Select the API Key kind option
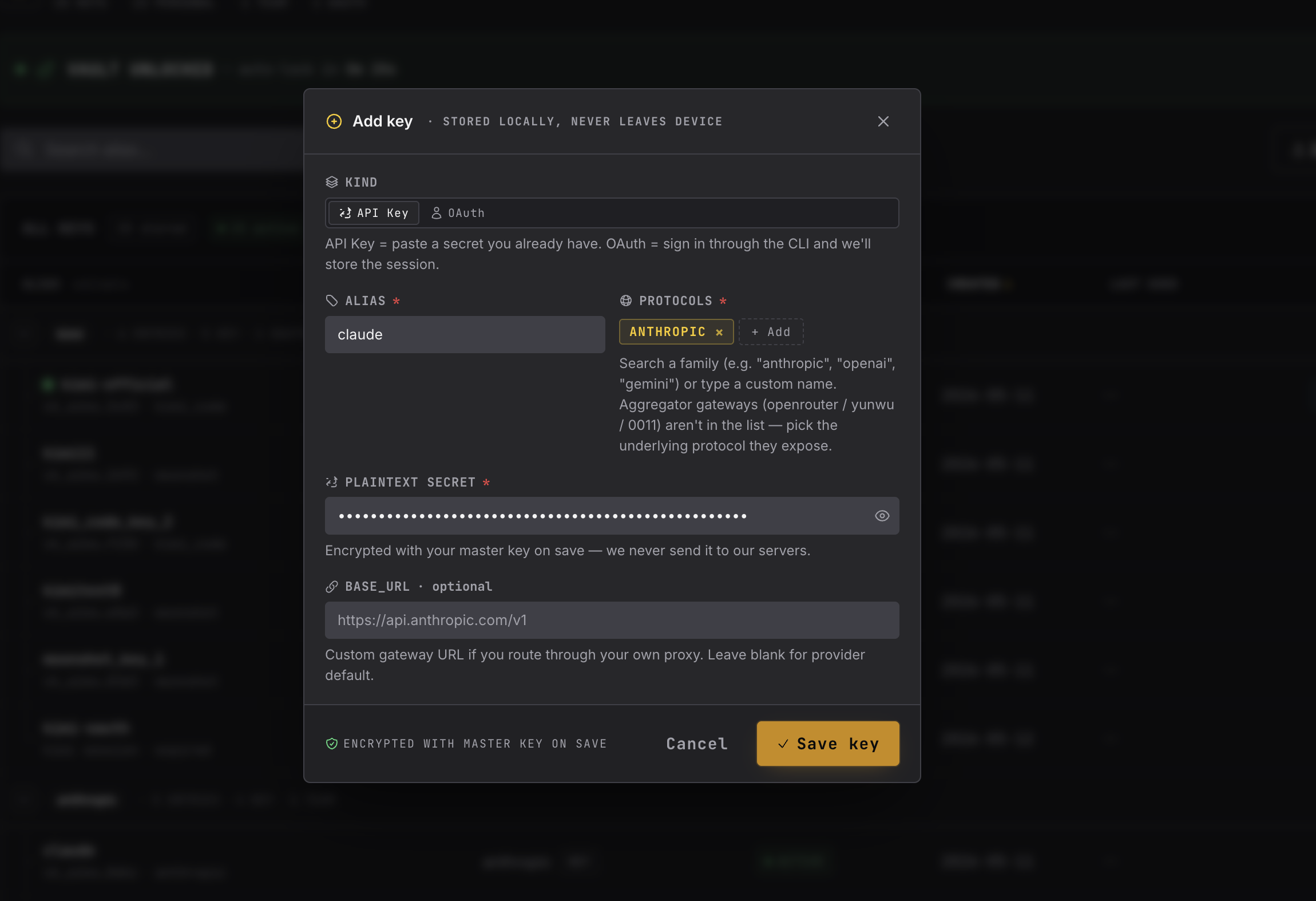The height and width of the screenshot is (901, 1316). [374, 213]
